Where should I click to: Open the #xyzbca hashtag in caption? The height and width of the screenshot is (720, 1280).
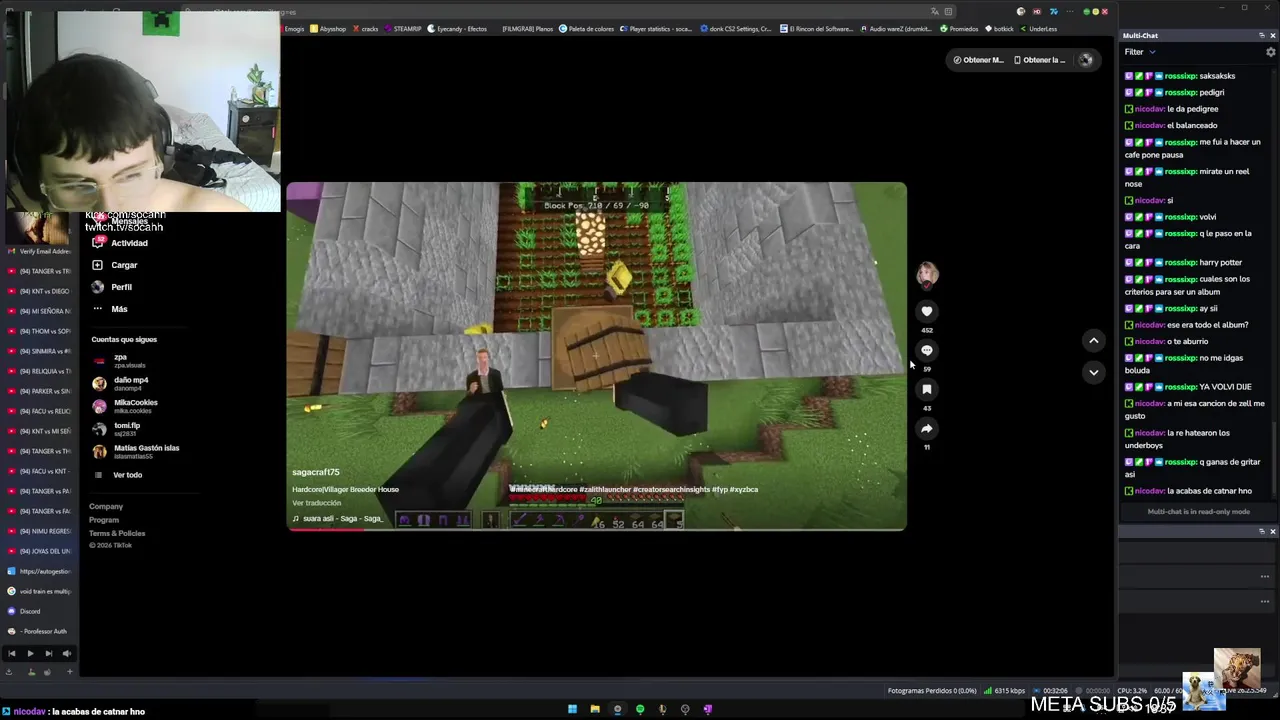click(744, 490)
